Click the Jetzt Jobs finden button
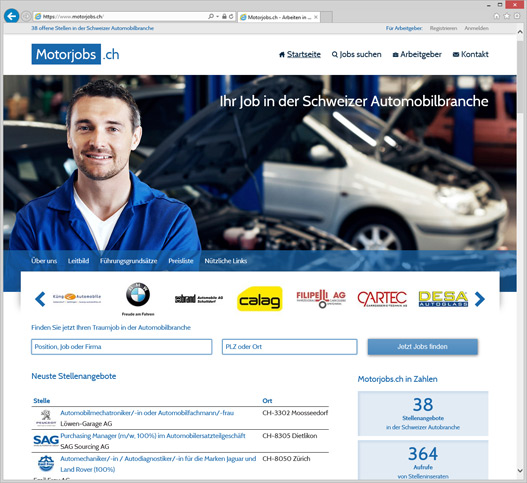The width and height of the screenshot is (527, 483). (422, 347)
